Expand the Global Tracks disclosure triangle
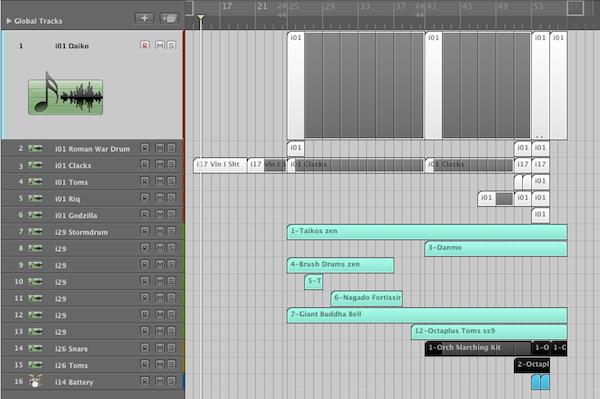Viewport: 600px width, 399px height. 9,21
